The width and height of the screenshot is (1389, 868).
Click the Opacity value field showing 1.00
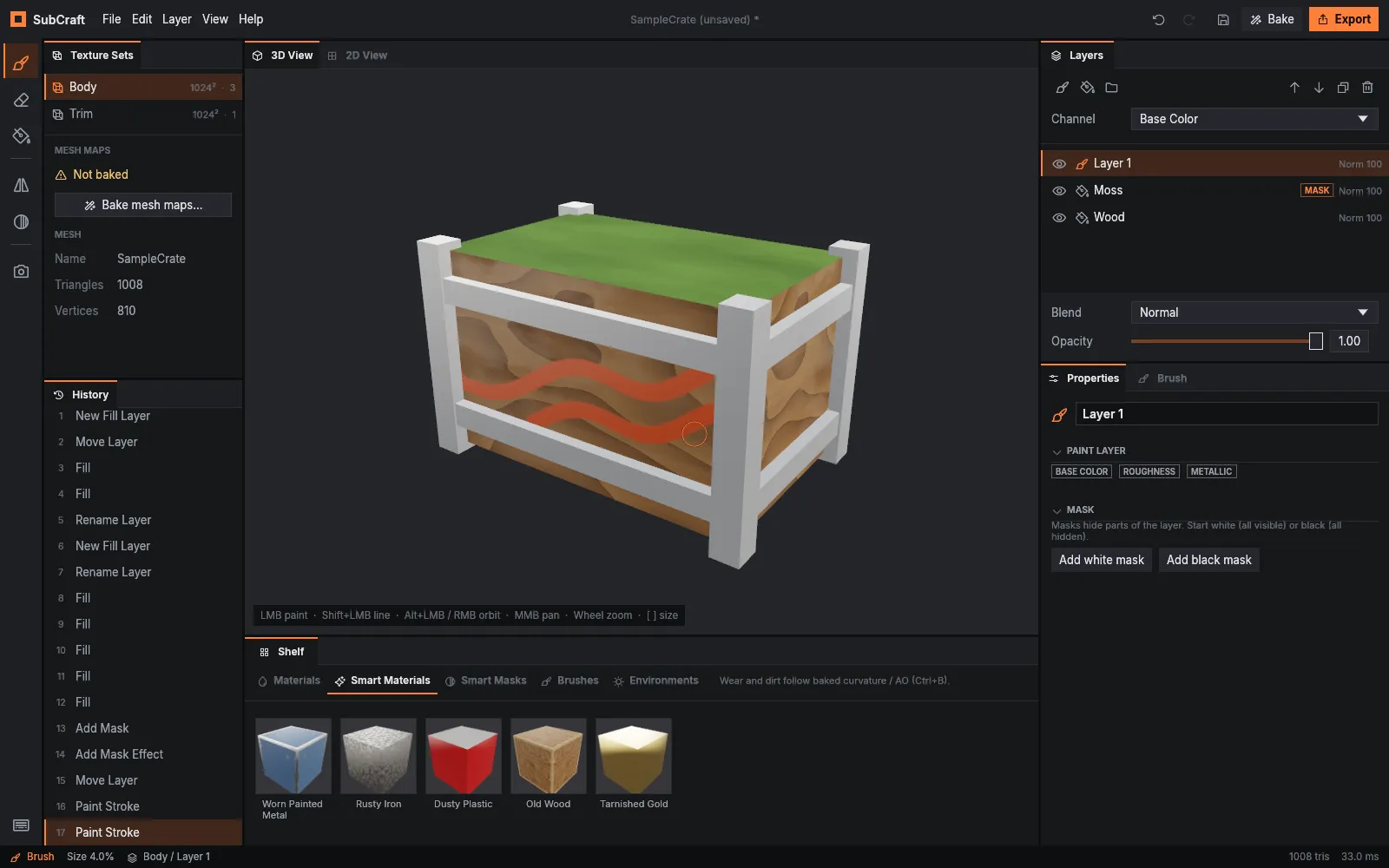click(x=1349, y=341)
